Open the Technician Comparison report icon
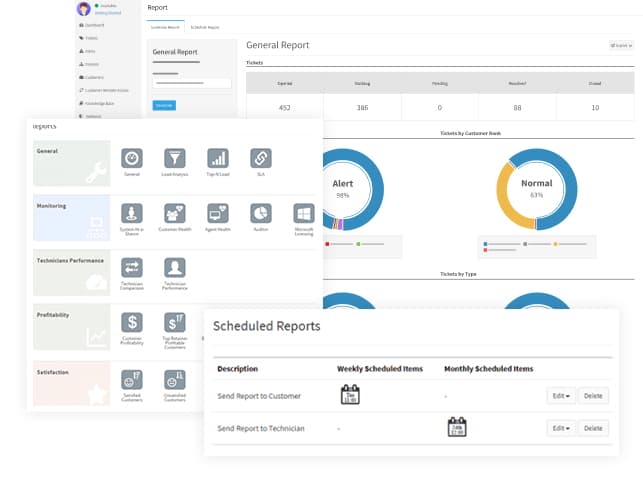643x488 pixels. coord(132,267)
